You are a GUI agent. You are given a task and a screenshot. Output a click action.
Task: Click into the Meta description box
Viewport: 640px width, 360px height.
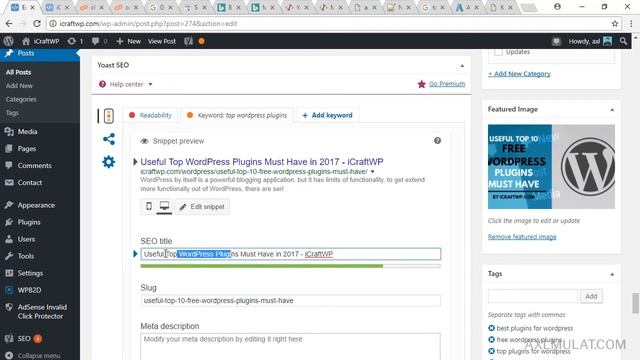click(291, 347)
